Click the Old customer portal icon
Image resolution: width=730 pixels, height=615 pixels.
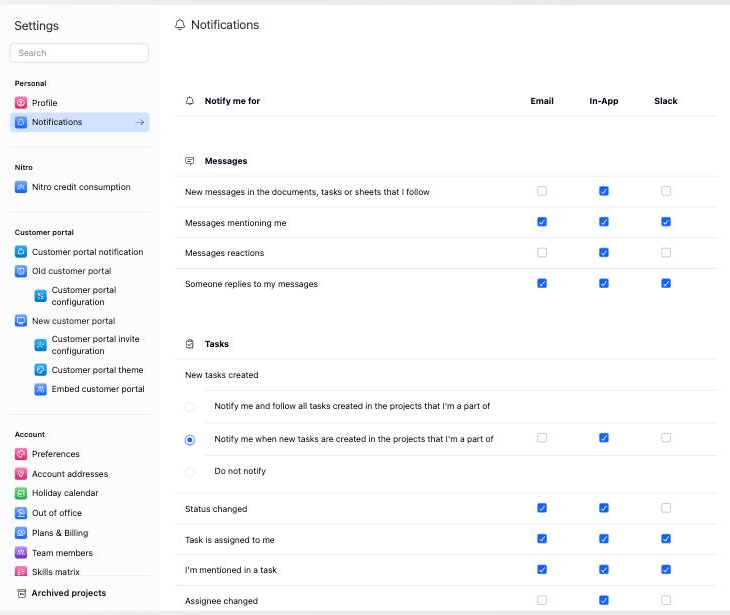pos(21,271)
